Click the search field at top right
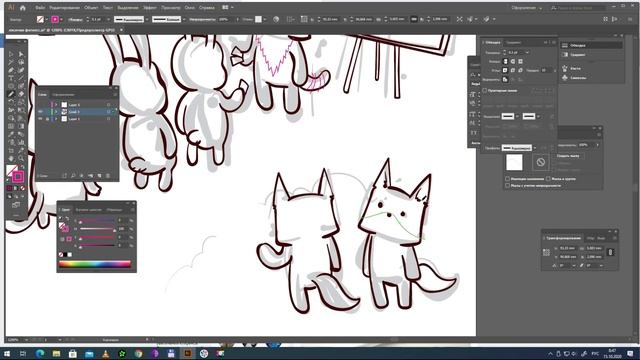The image size is (640, 360). click(582, 7)
